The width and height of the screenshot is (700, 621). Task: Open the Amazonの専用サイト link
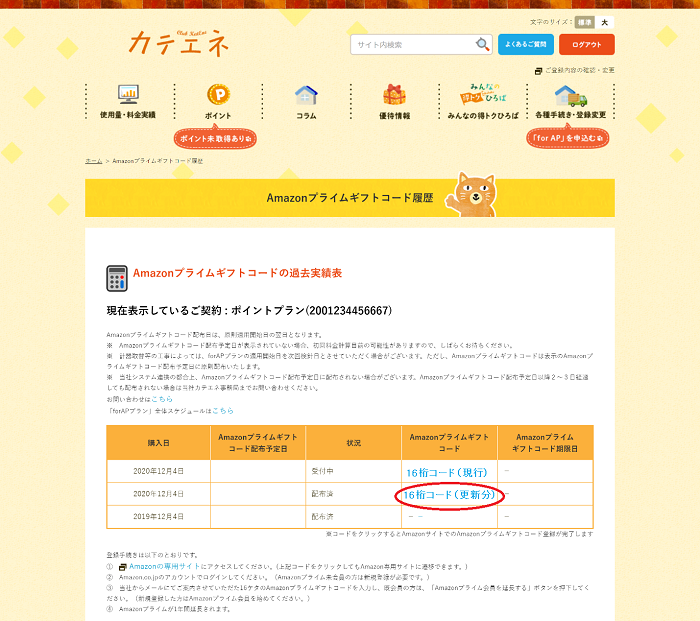click(x=164, y=567)
